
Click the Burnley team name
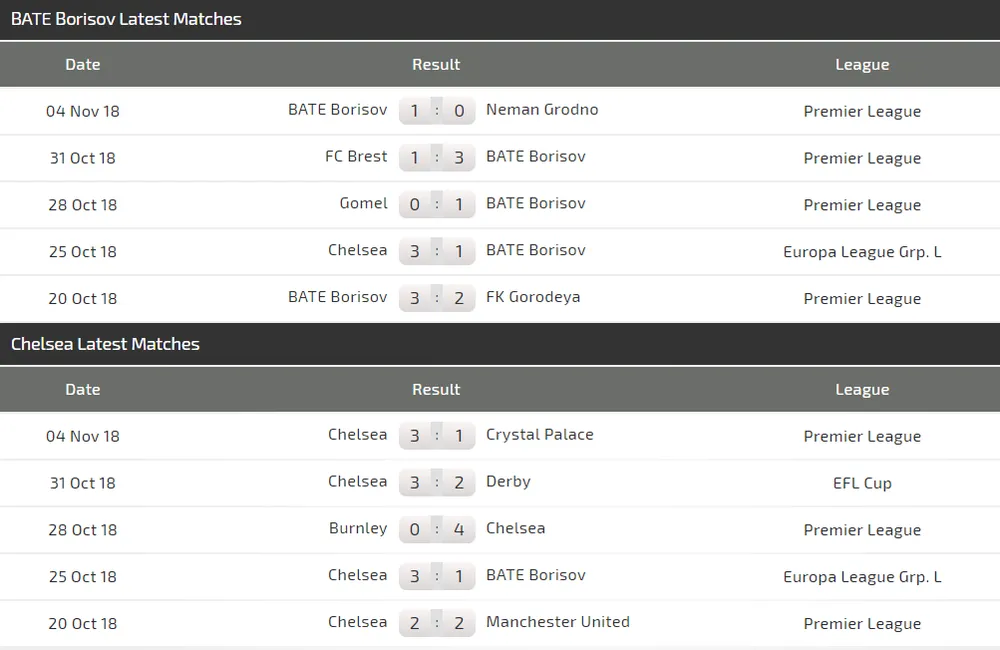357,529
